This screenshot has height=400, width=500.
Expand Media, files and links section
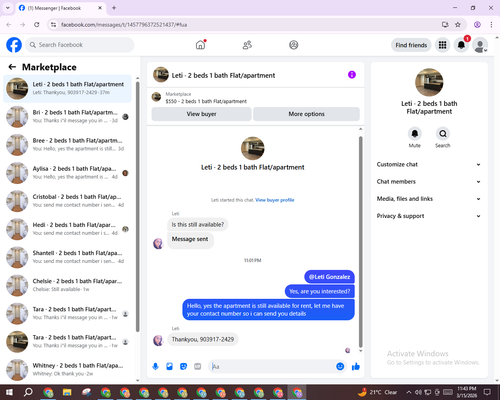429,199
